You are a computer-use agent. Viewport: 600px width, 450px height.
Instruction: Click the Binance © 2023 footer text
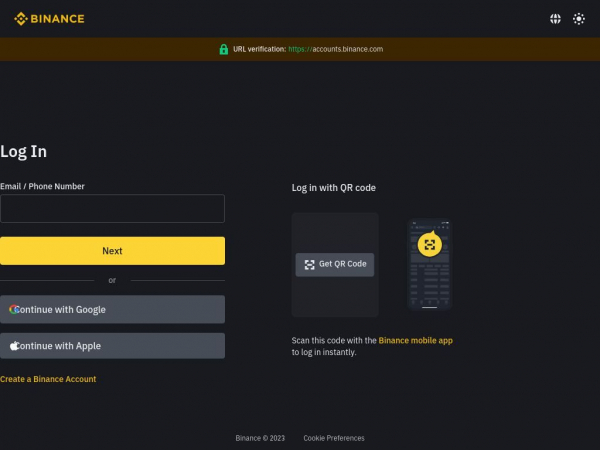(x=260, y=438)
